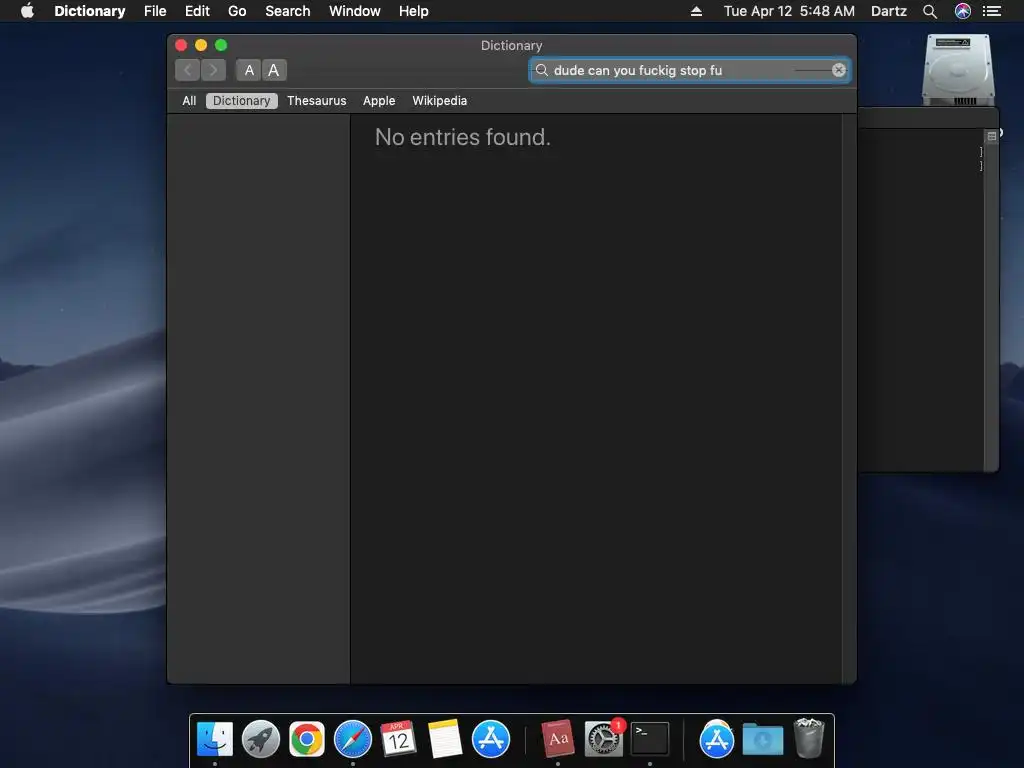1024x768 pixels.
Task: Open Terminal from the Dock
Action: [650, 739]
